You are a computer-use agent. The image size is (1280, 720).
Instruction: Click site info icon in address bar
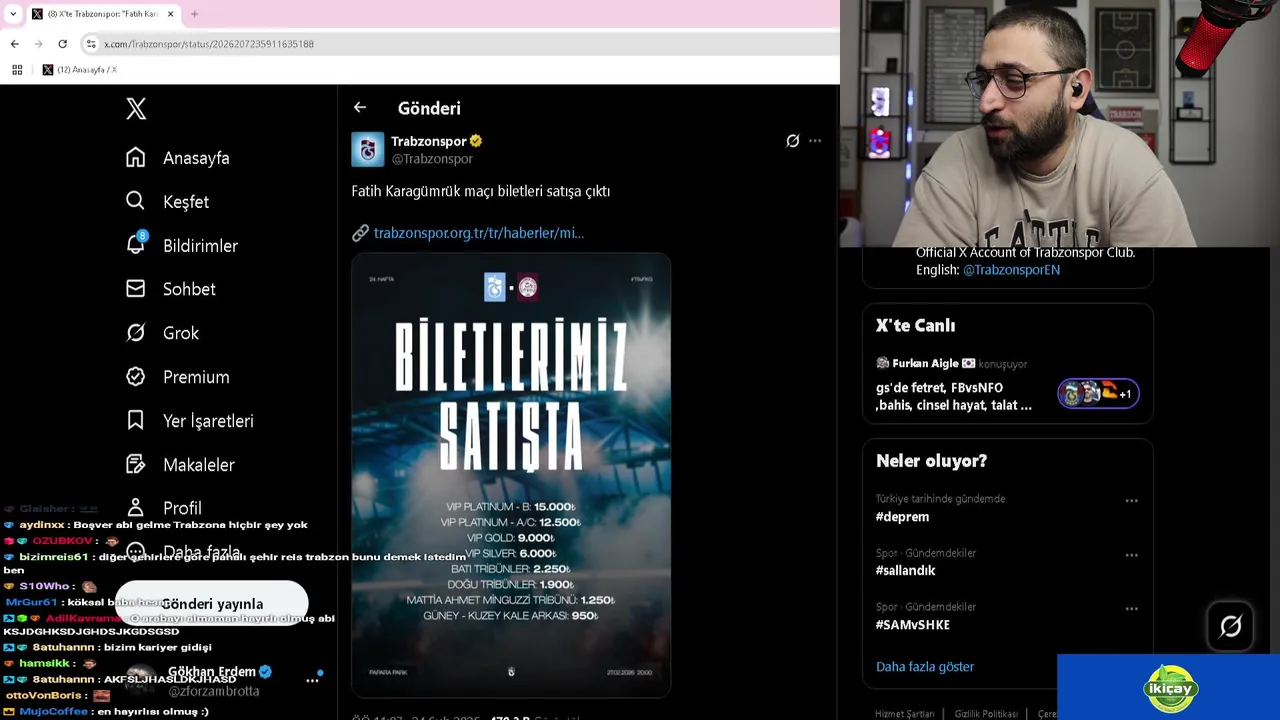pyautogui.click(x=91, y=44)
